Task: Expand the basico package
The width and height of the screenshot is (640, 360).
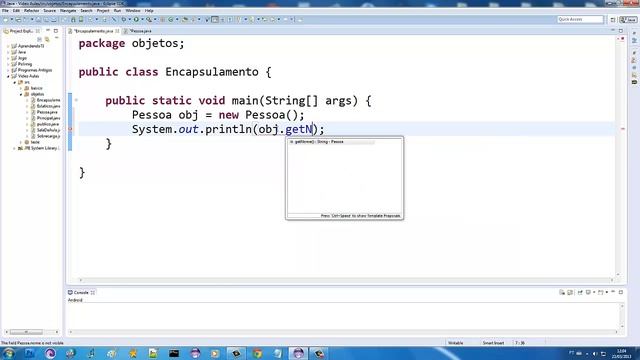Action: pyautogui.click(x=21, y=88)
